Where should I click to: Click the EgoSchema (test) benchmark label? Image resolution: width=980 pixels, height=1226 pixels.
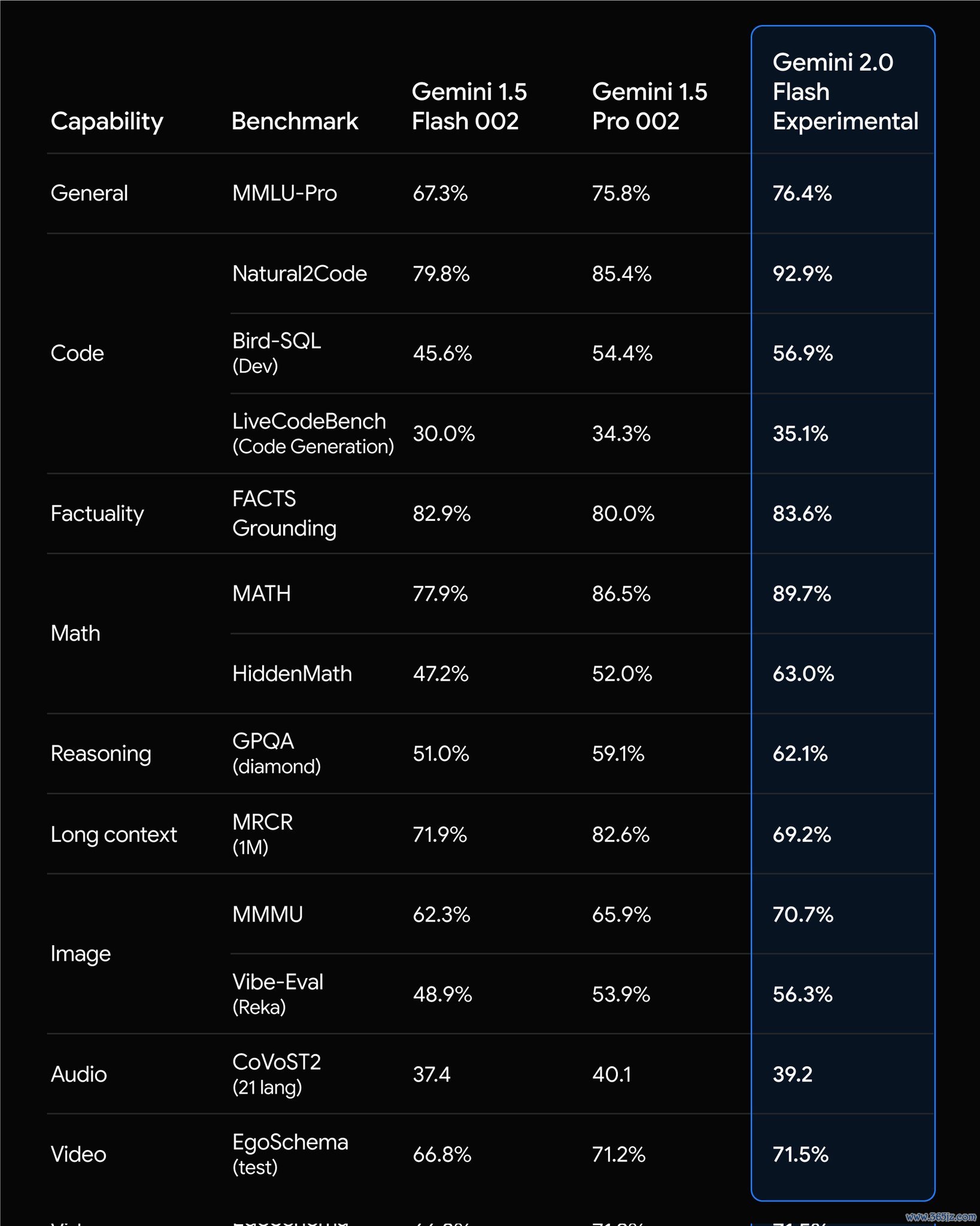tap(290, 1154)
